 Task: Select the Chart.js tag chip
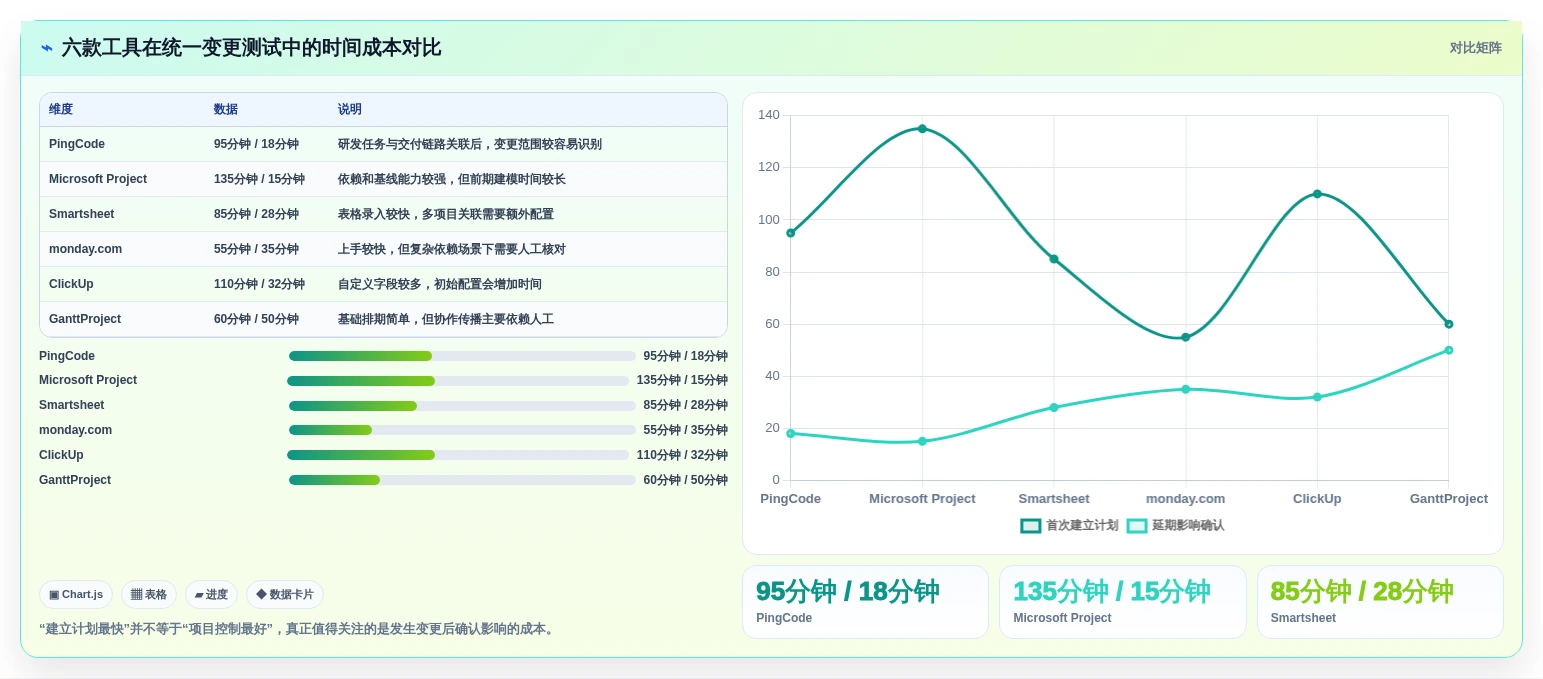click(x=76, y=594)
